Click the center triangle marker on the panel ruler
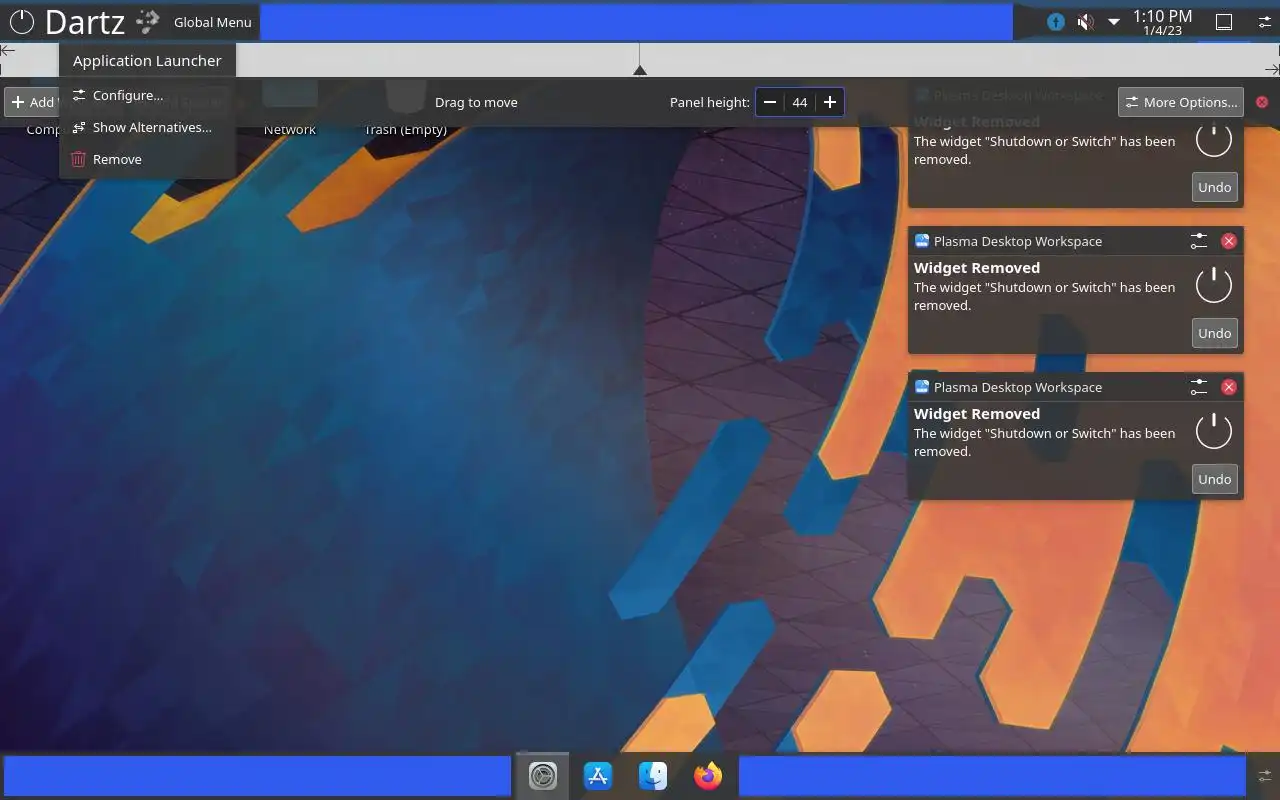 (640, 70)
